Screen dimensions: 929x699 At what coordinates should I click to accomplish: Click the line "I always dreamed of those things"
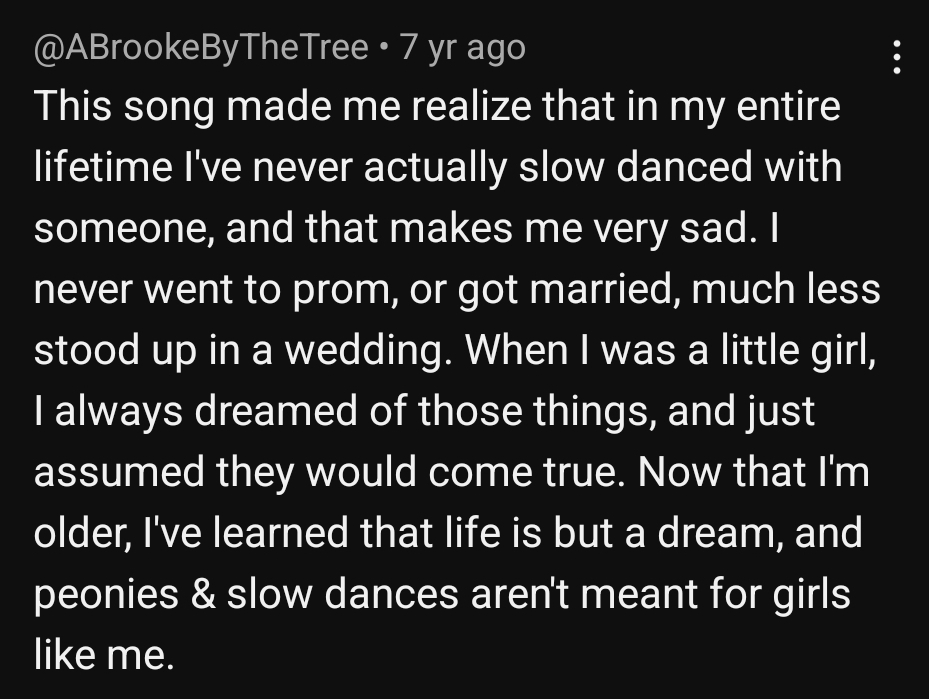[x=424, y=411]
